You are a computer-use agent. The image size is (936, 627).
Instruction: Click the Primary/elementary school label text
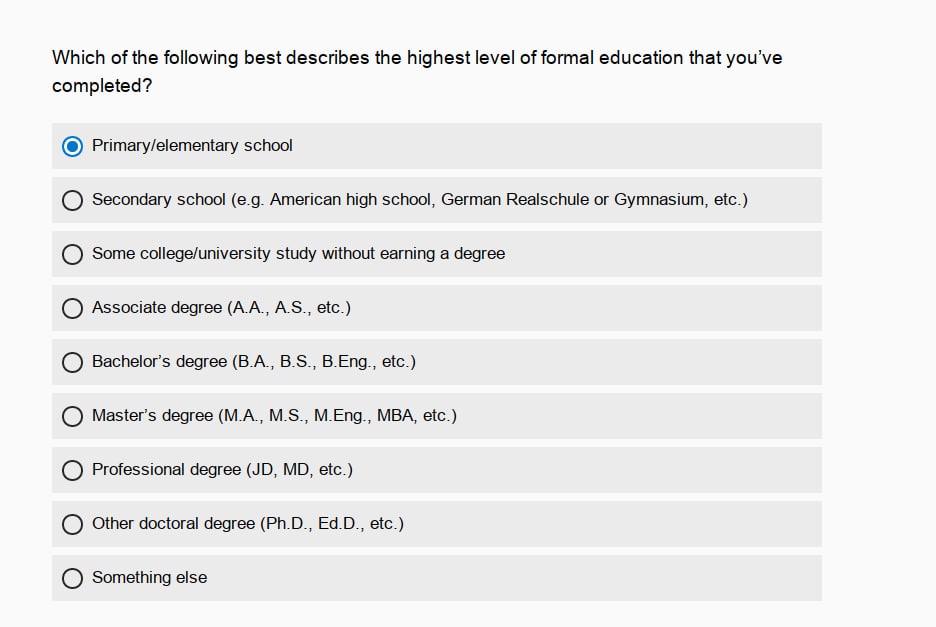pyautogui.click(x=192, y=146)
